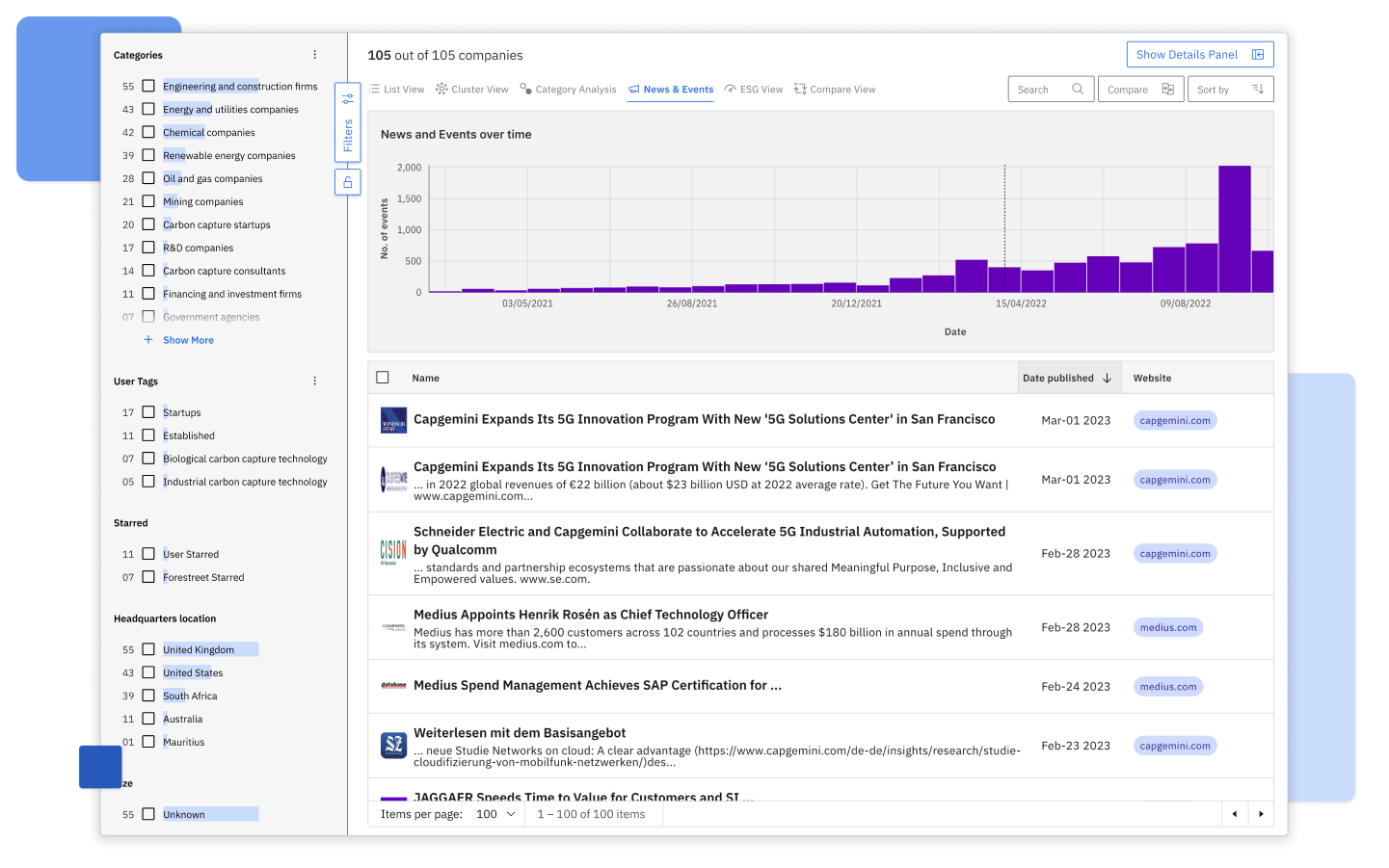
Task: Check Oil and gas companies category
Action: tap(148, 178)
